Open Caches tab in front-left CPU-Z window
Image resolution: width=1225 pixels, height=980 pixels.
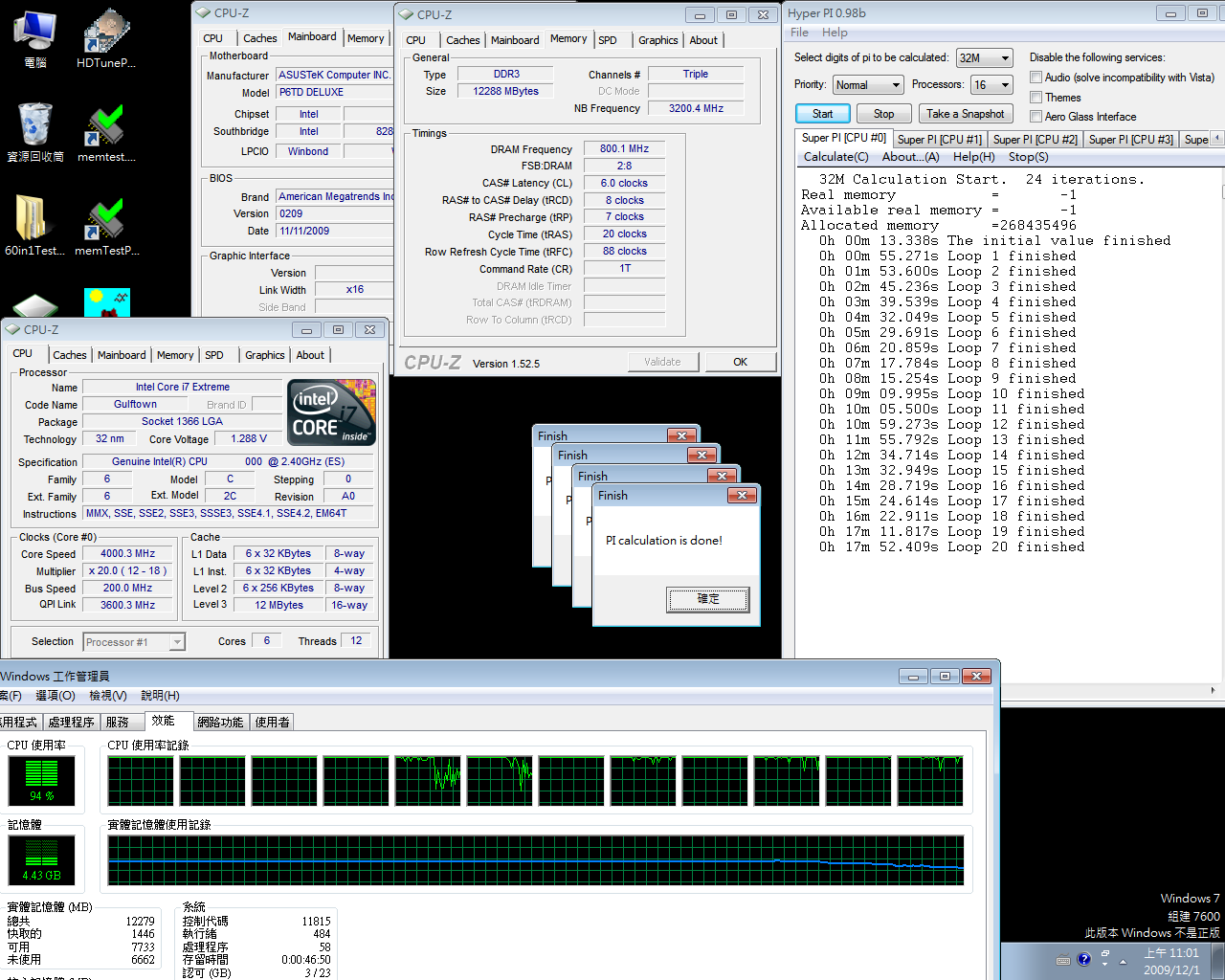[x=69, y=355]
